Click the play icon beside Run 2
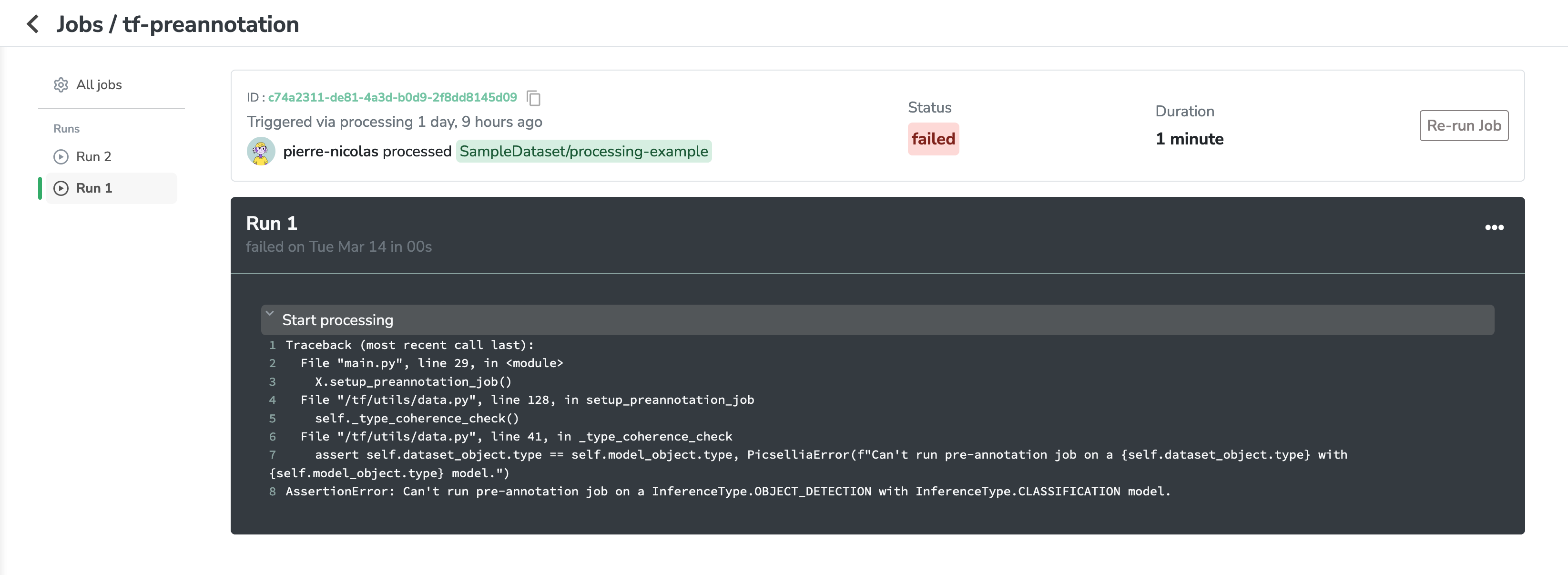The height and width of the screenshot is (575, 1568). pos(61,156)
